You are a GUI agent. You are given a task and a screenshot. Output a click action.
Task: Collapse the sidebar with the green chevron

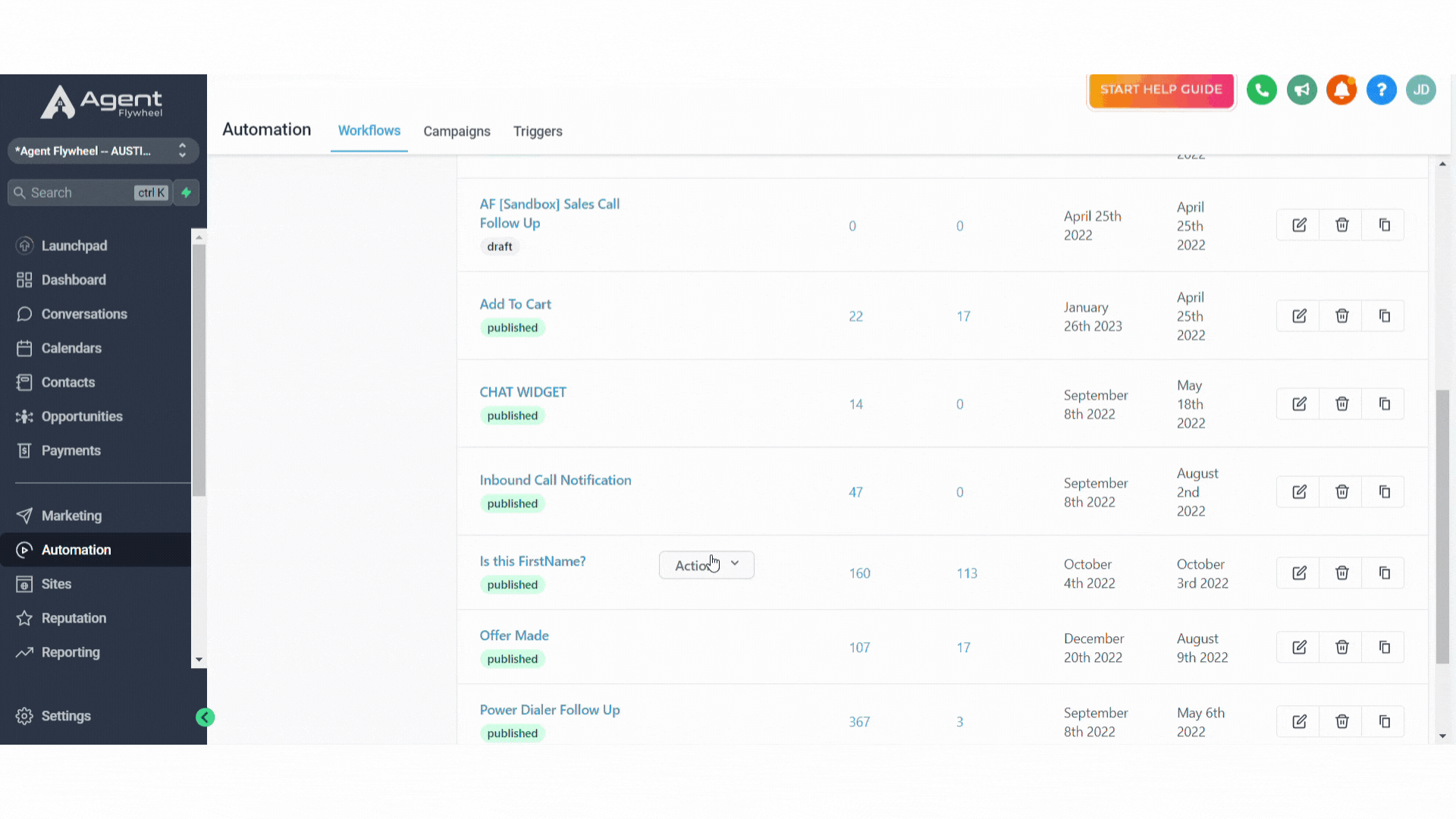coord(204,717)
